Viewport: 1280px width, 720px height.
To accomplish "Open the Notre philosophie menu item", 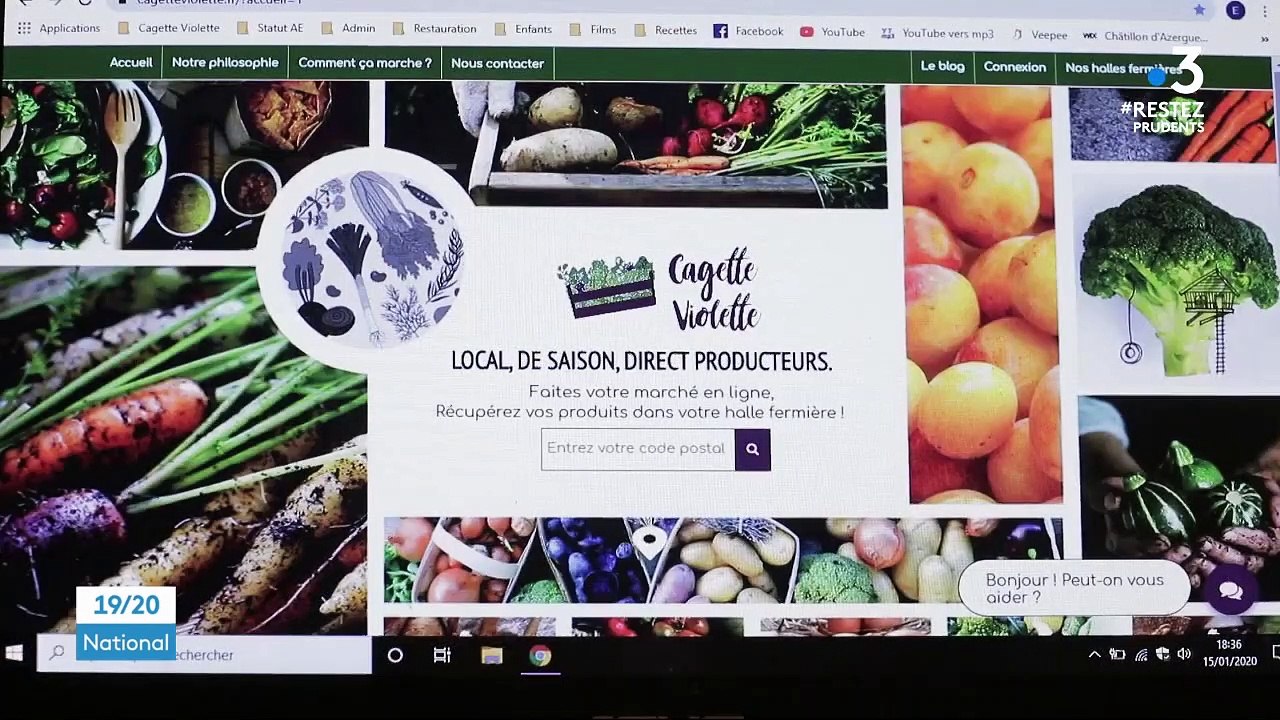I will point(225,62).
